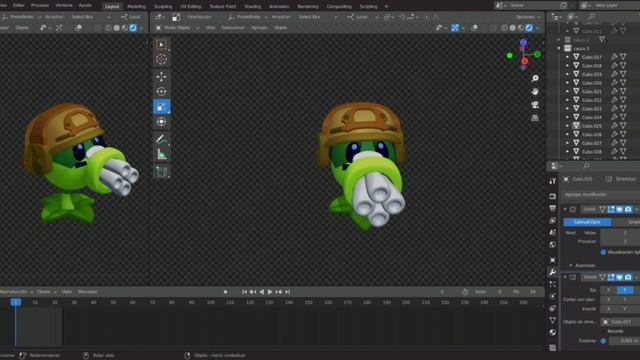Toggle Subdiv modifier render camera visibility
The image size is (640, 360).
(628, 209)
